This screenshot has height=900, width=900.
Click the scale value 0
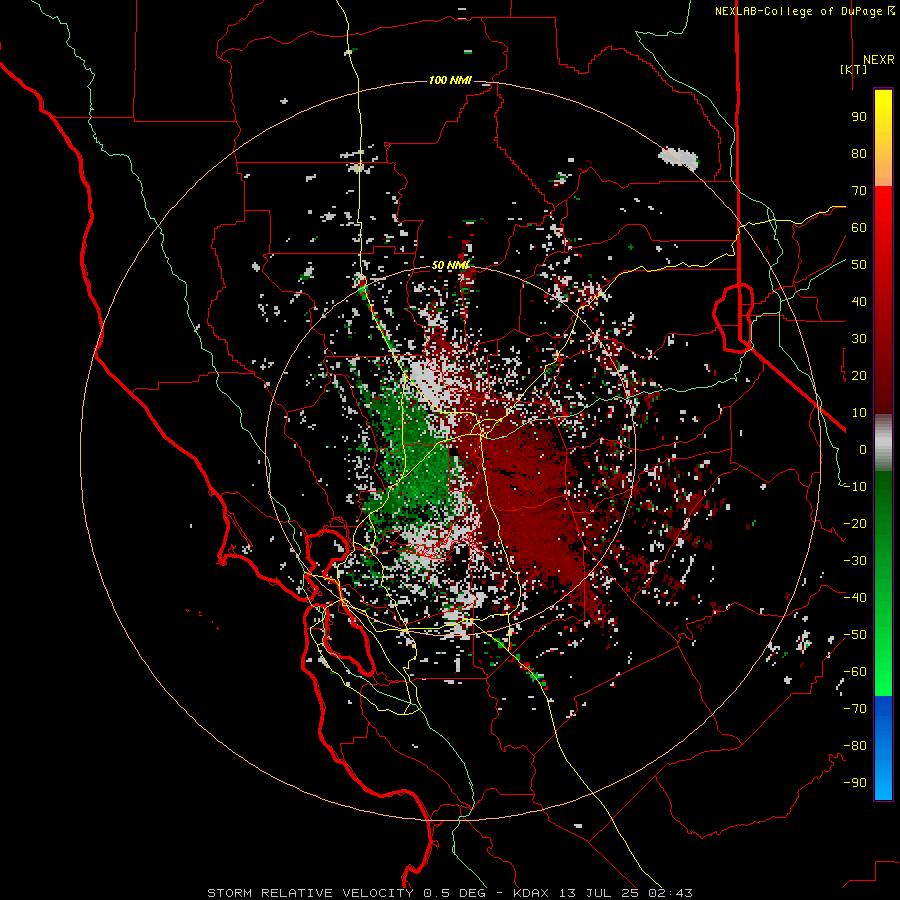tap(863, 450)
